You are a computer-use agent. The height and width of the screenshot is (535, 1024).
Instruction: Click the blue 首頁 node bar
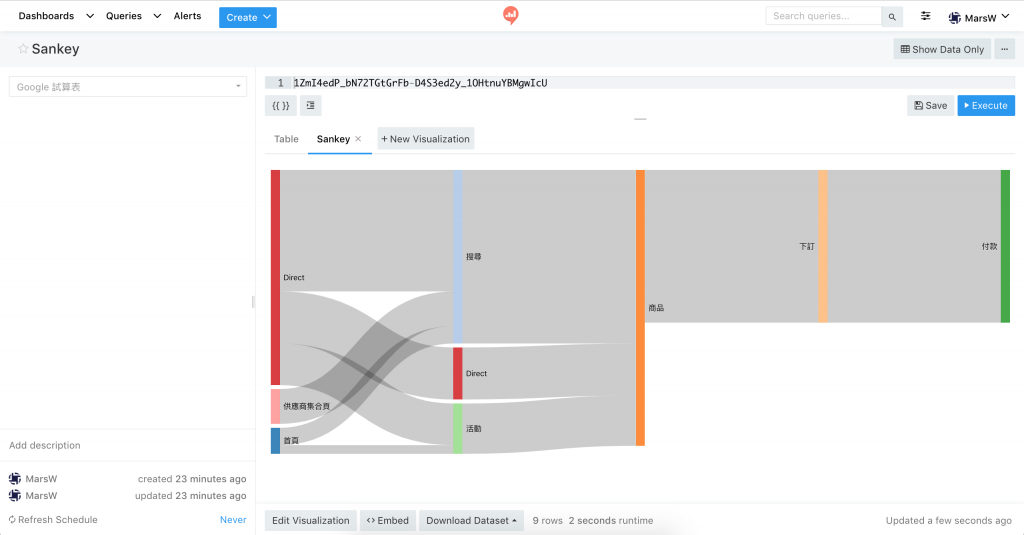tap(276, 441)
